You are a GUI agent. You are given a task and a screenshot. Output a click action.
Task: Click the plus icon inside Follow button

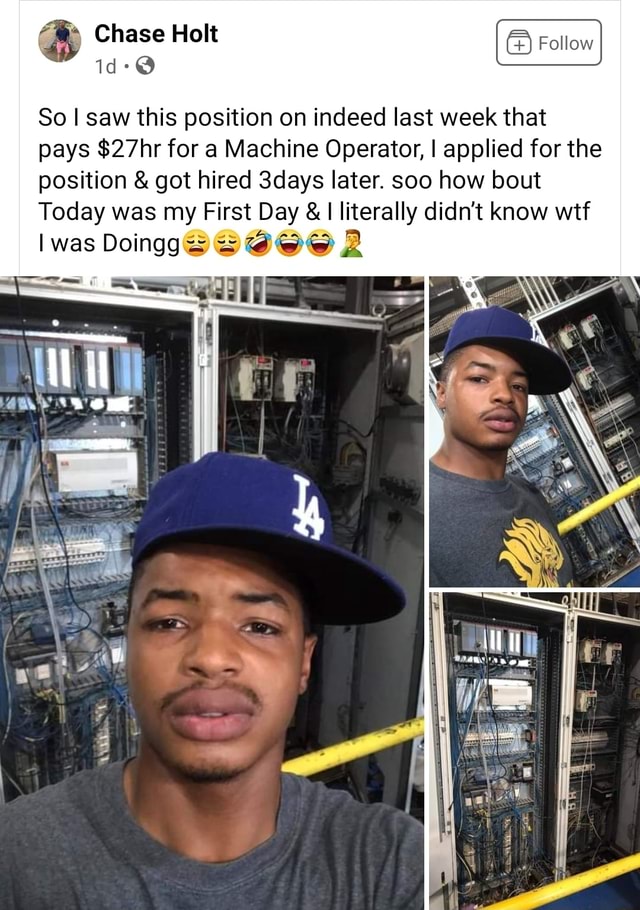[x=519, y=43]
